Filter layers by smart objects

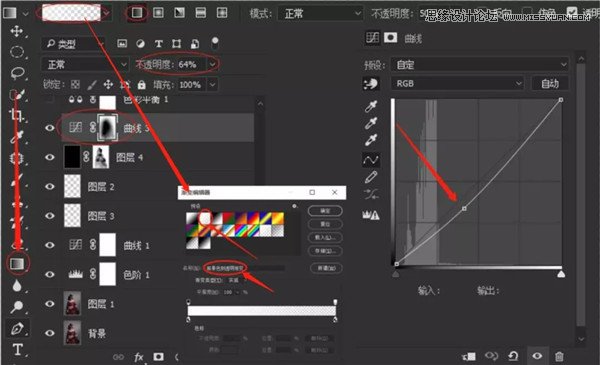point(195,44)
